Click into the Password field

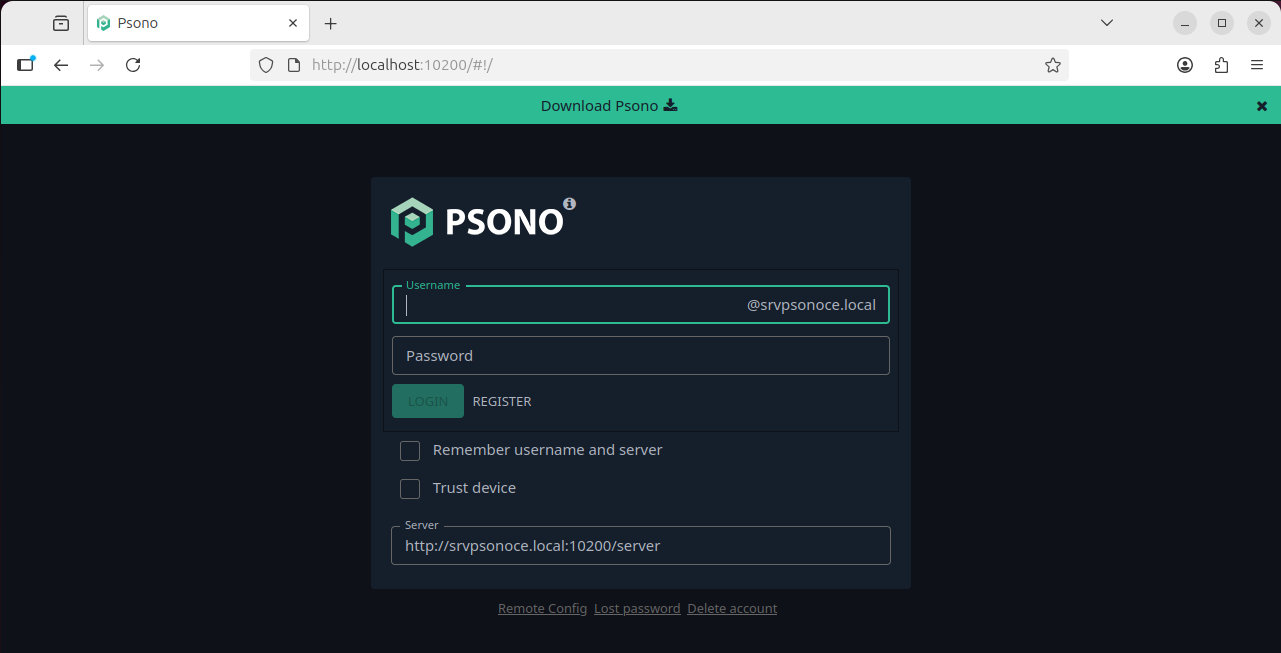click(640, 356)
